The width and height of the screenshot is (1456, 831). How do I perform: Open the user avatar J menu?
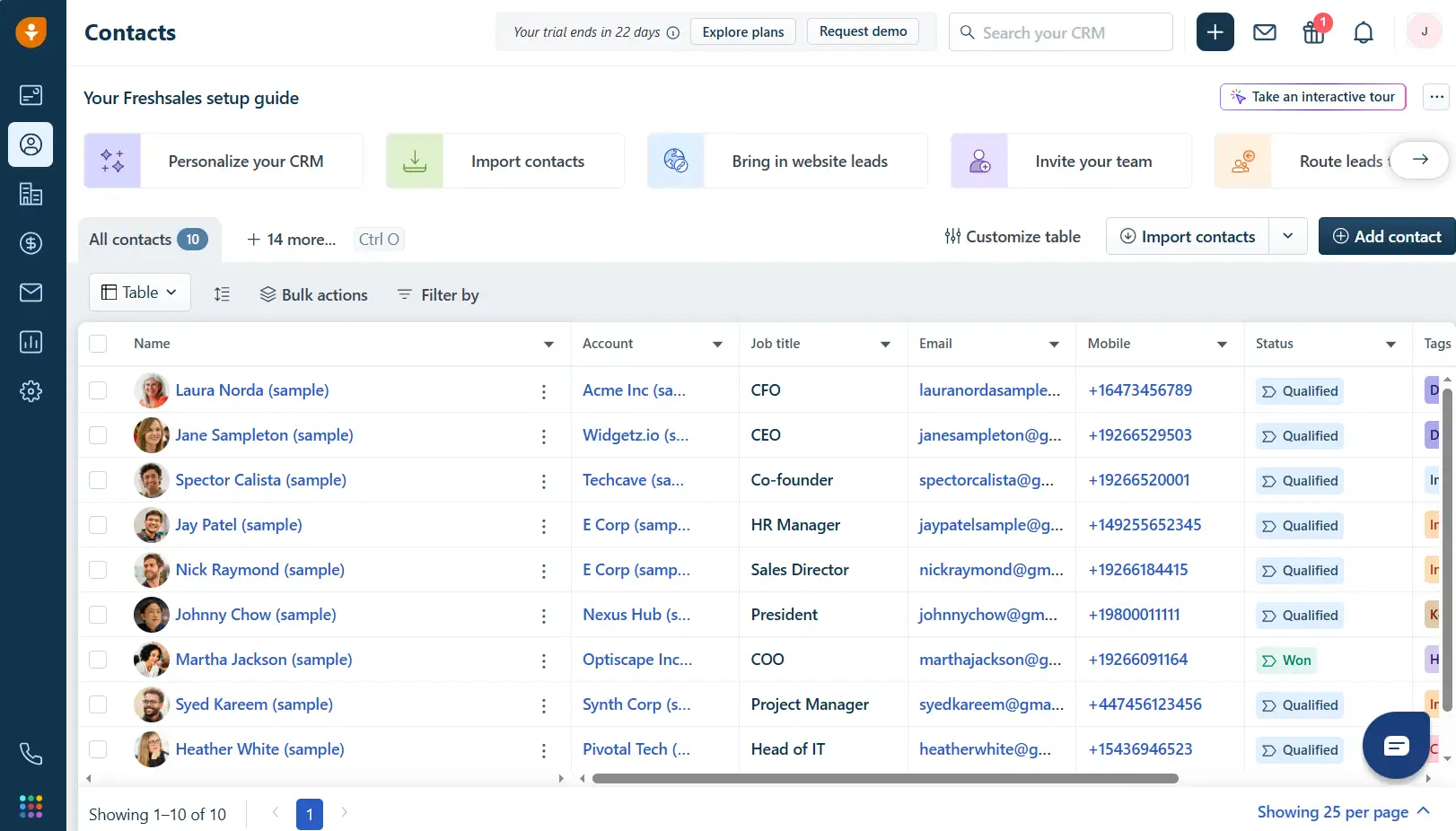click(x=1424, y=31)
